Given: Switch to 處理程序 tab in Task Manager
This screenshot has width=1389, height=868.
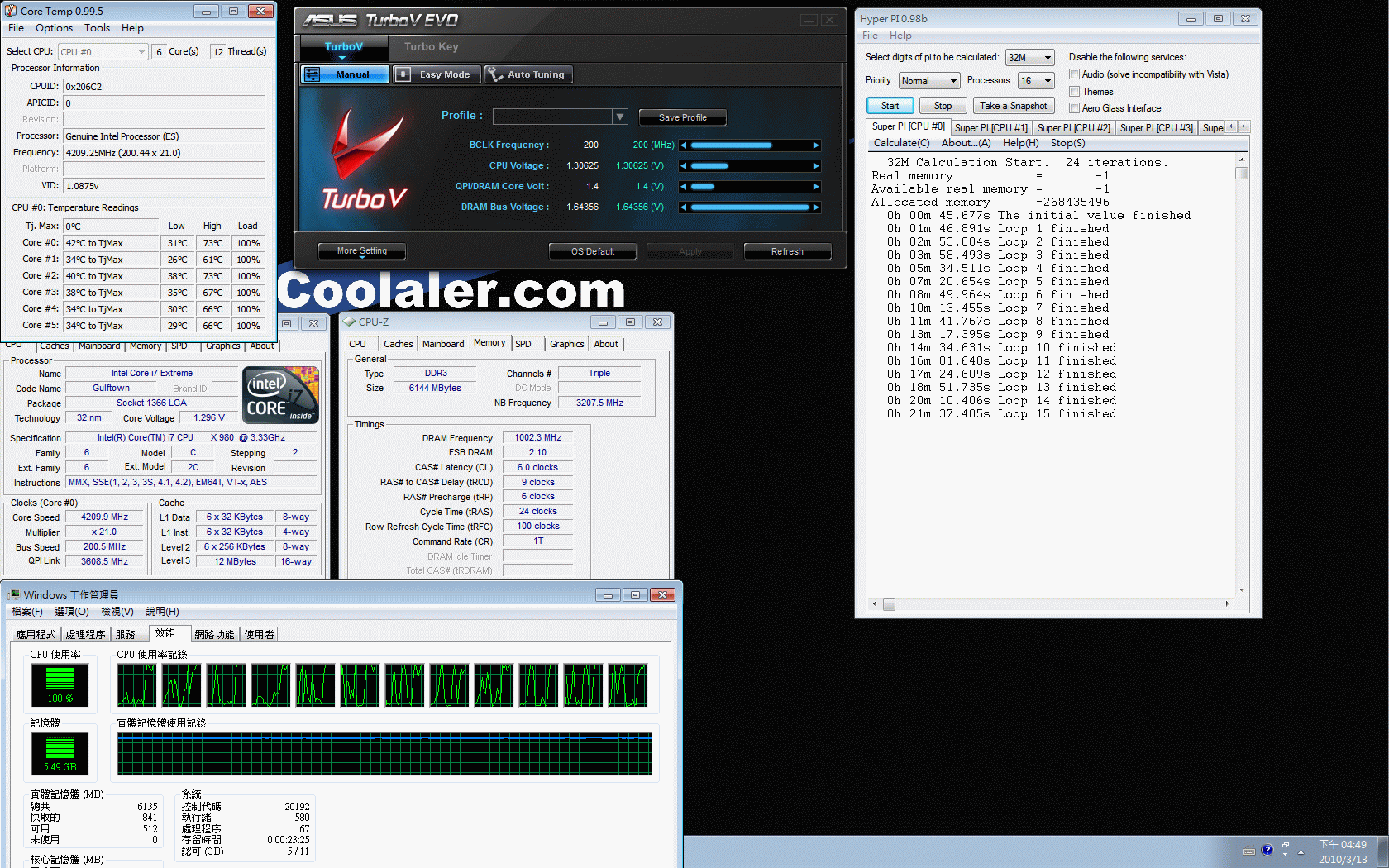Looking at the screenshot, I should [x=86, y=635].
